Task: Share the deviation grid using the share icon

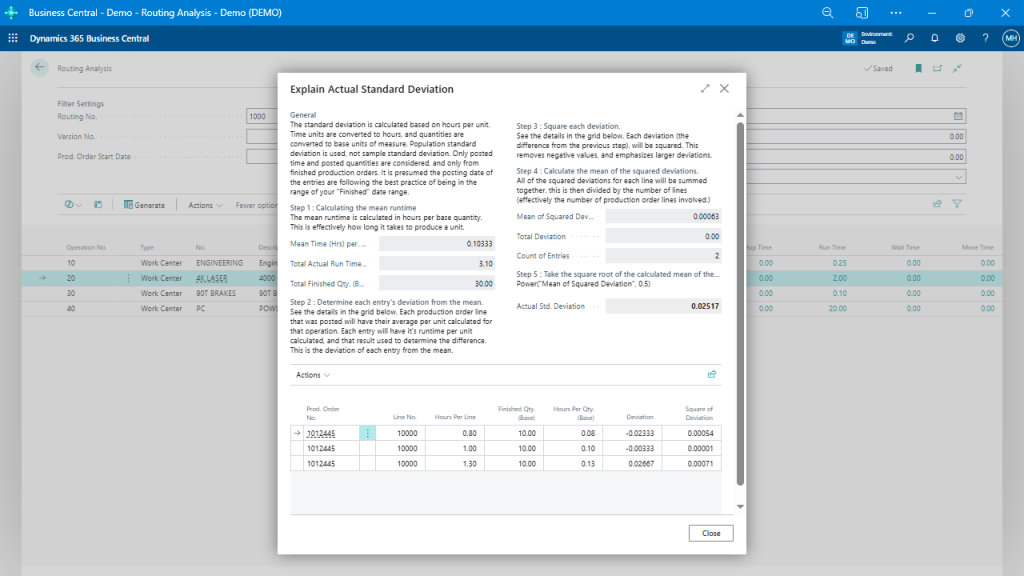Action: 711,374
